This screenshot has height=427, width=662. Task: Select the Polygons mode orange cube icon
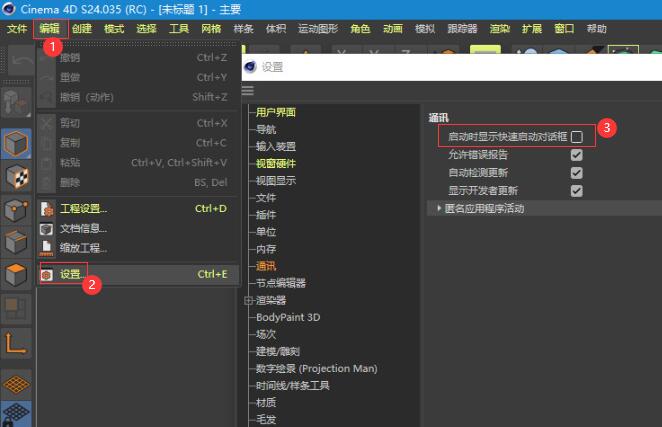point(16,275)
